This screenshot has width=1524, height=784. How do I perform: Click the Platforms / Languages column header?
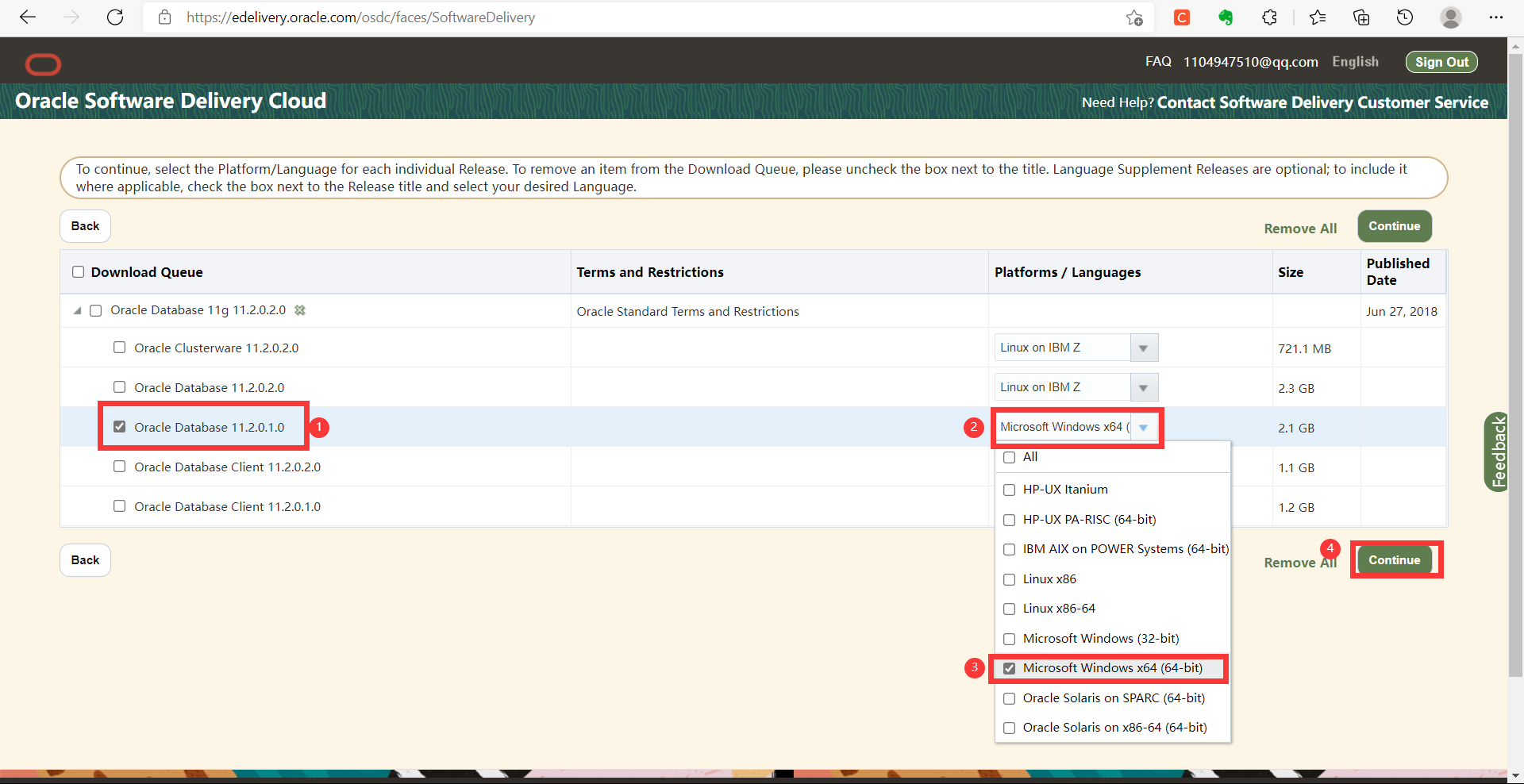point(1068,272)
